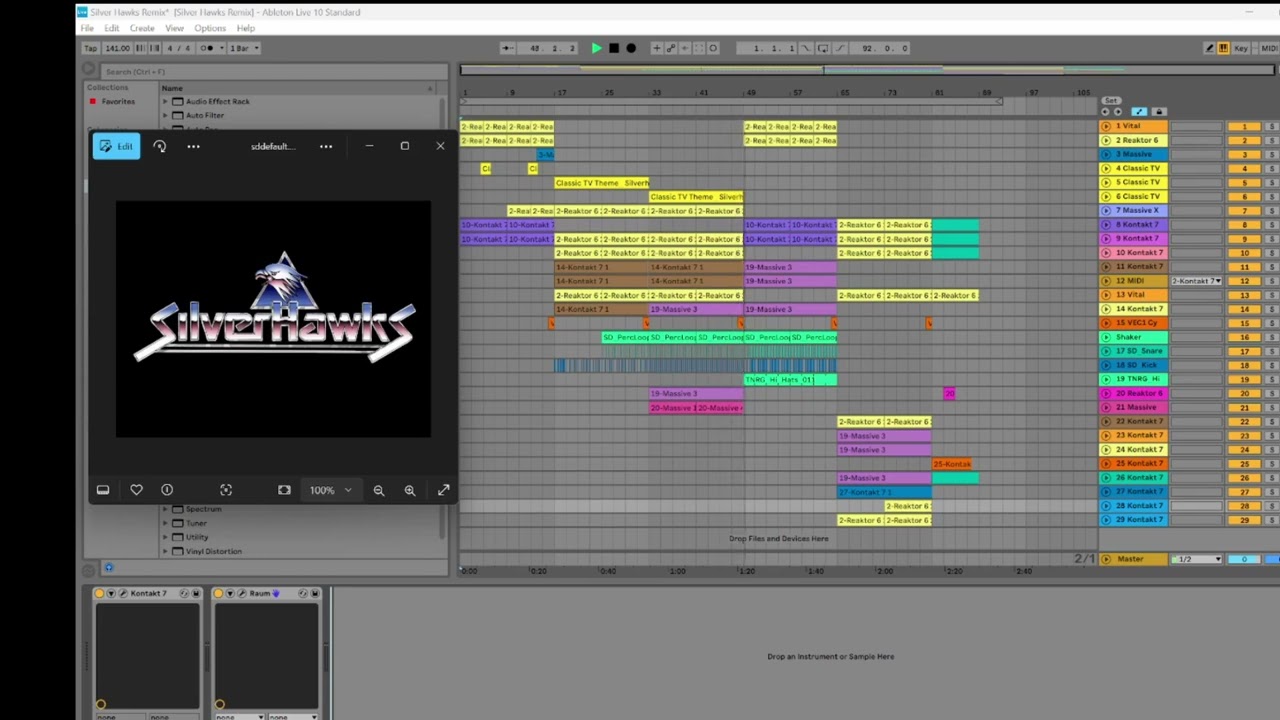The image size is (1280, 720).
Task: Open the Options menu
Action: [x=210, y=28]
